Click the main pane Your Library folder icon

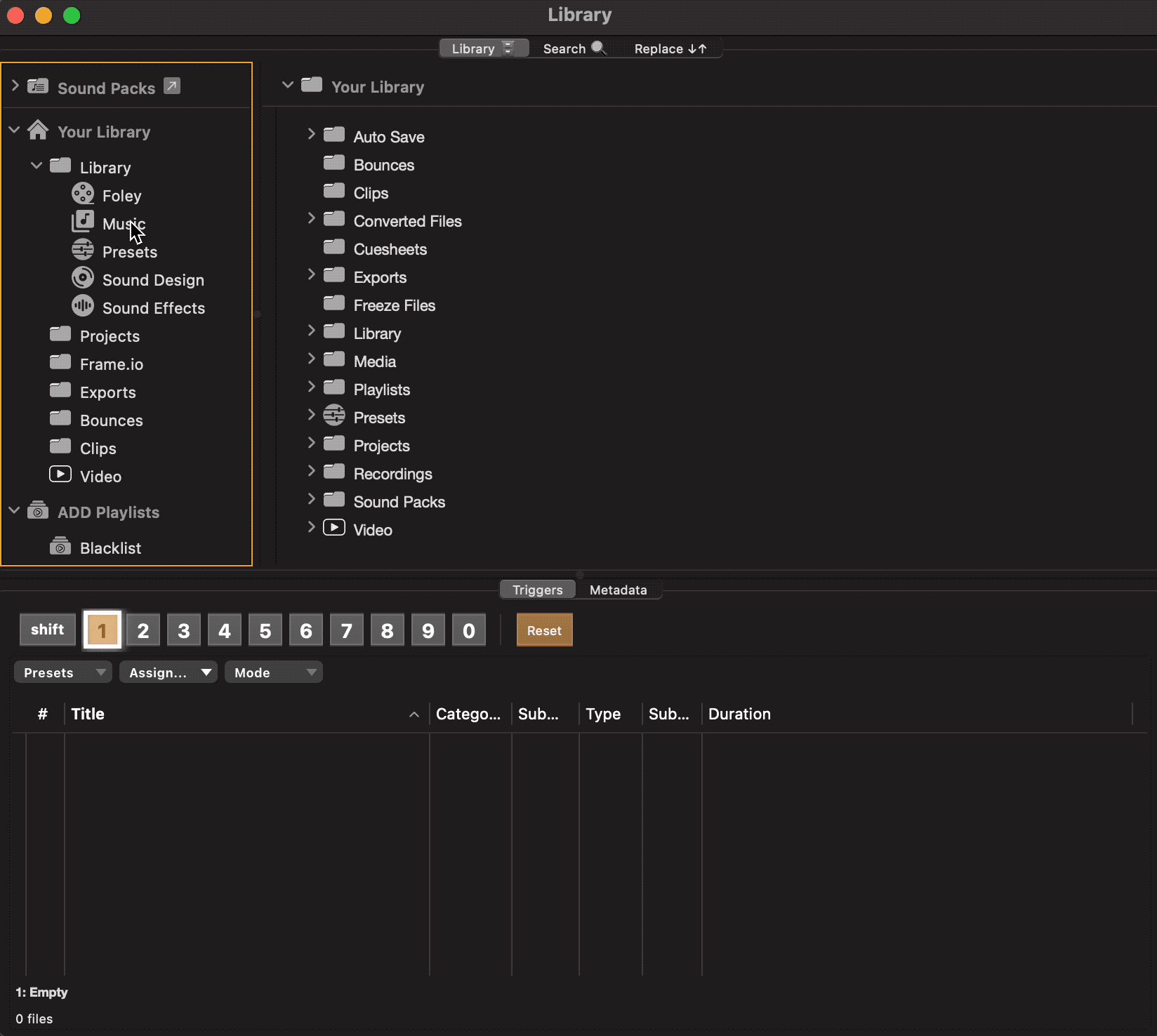(312, 85)
